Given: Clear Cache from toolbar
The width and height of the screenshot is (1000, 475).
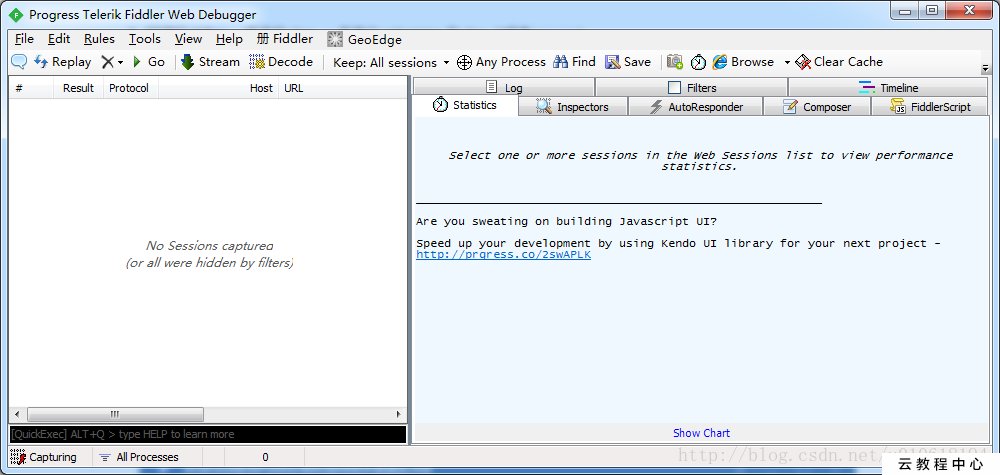Looking at the screenshot, I should 839,62.
